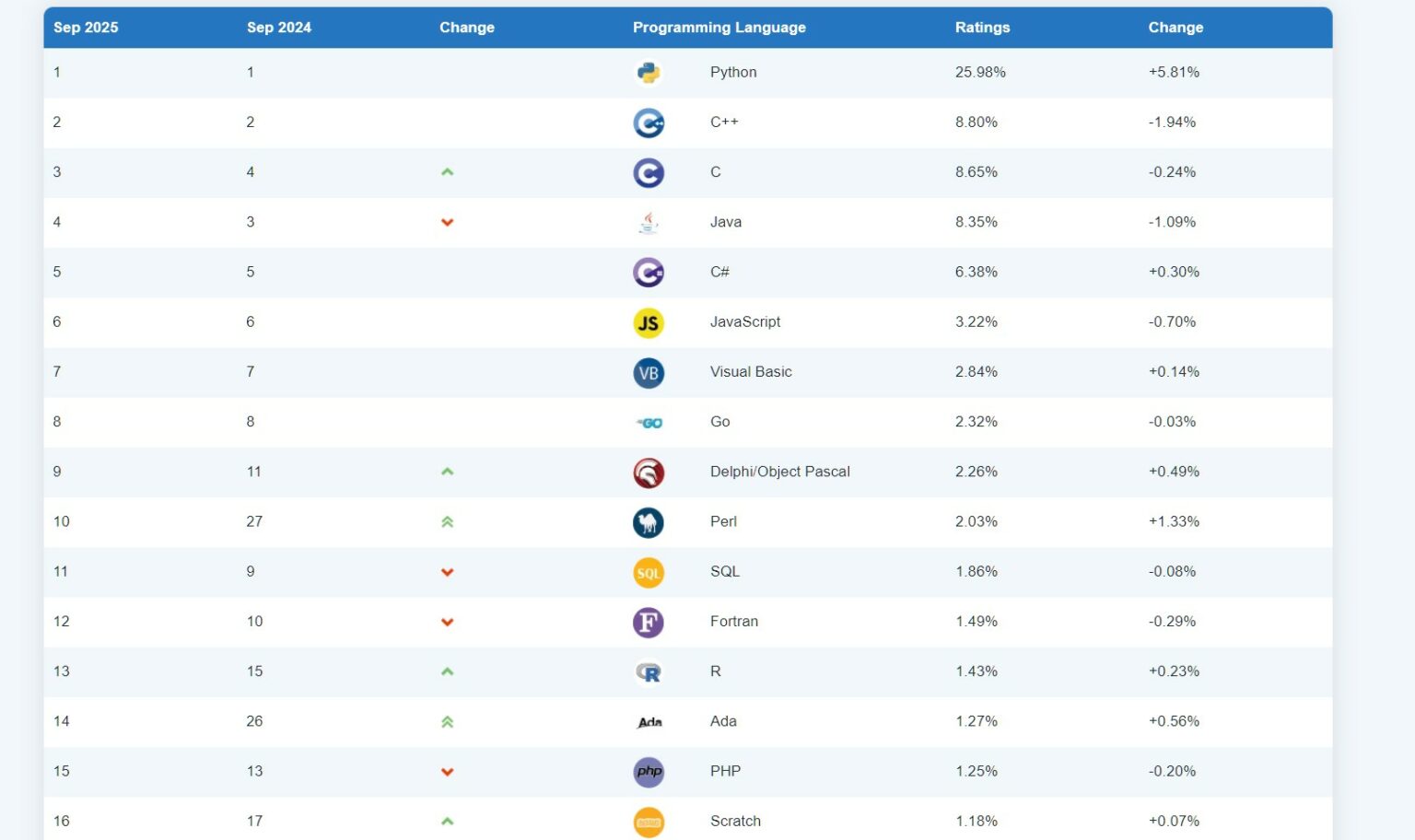1415x840 pixels.
Task: Click the double green arrow in Perl row
Action: [x=447, y=522]
